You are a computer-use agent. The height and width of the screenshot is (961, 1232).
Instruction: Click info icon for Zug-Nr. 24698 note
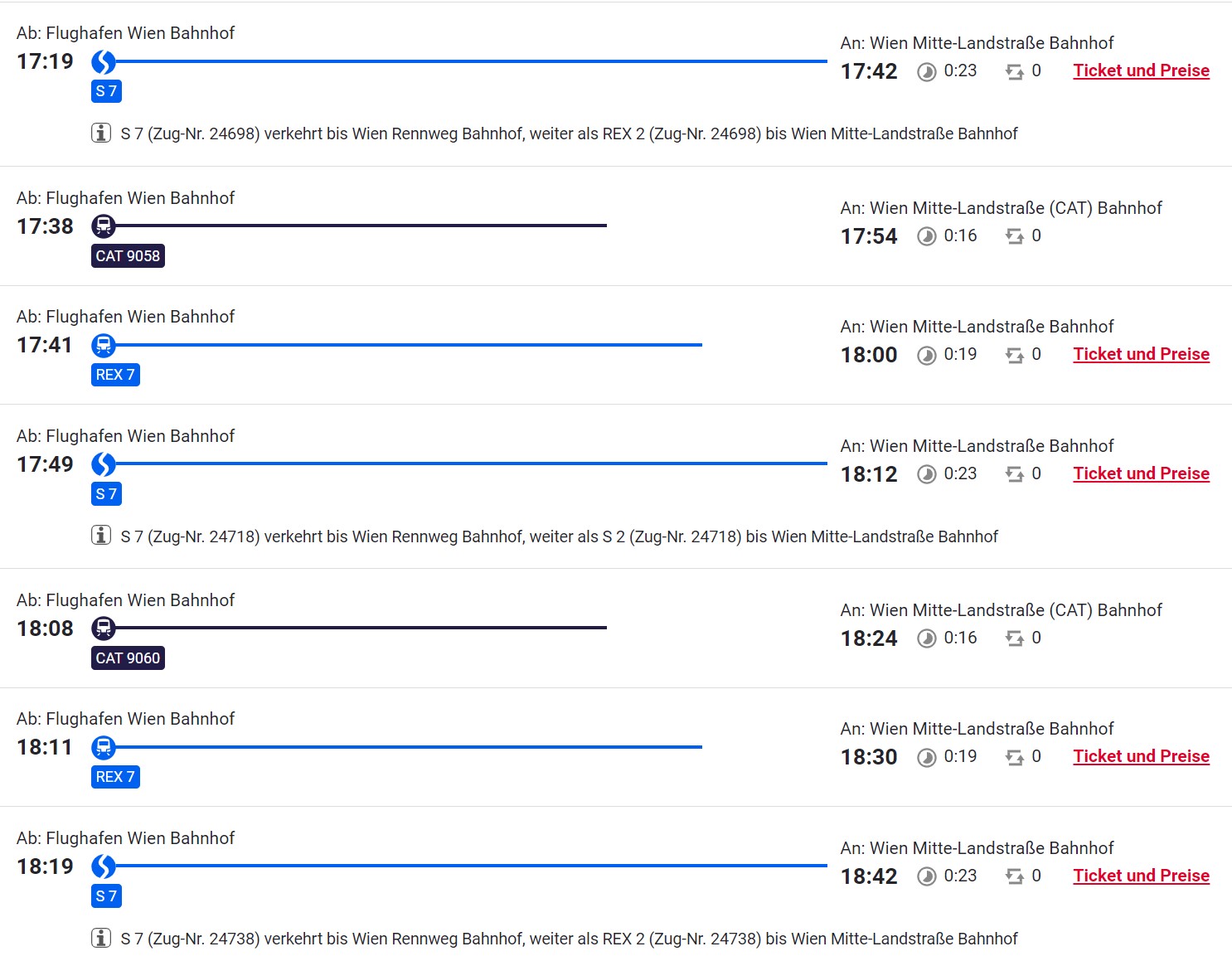(101, 133)
